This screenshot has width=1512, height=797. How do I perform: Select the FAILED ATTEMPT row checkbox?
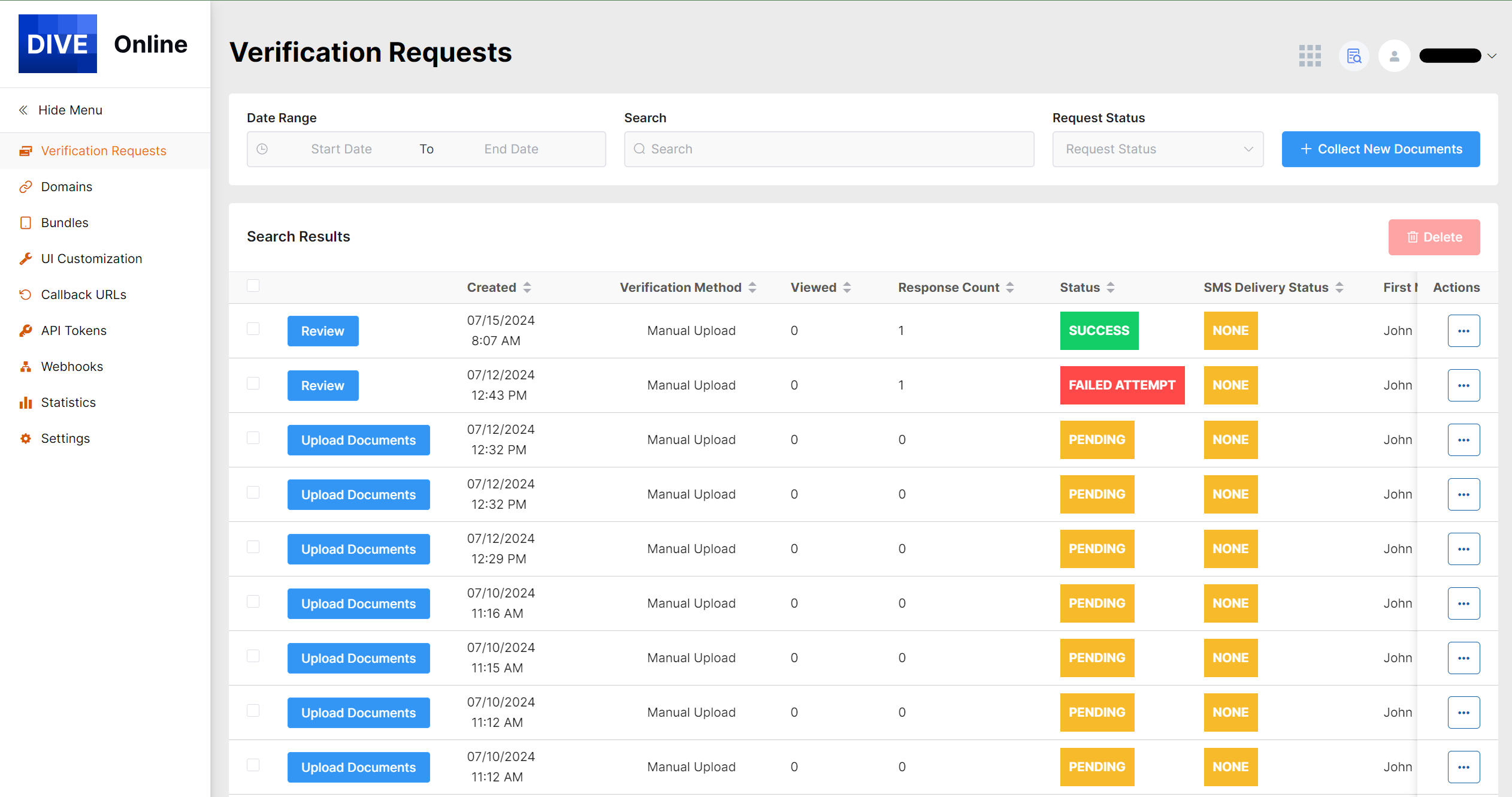(x=253, y=384)
